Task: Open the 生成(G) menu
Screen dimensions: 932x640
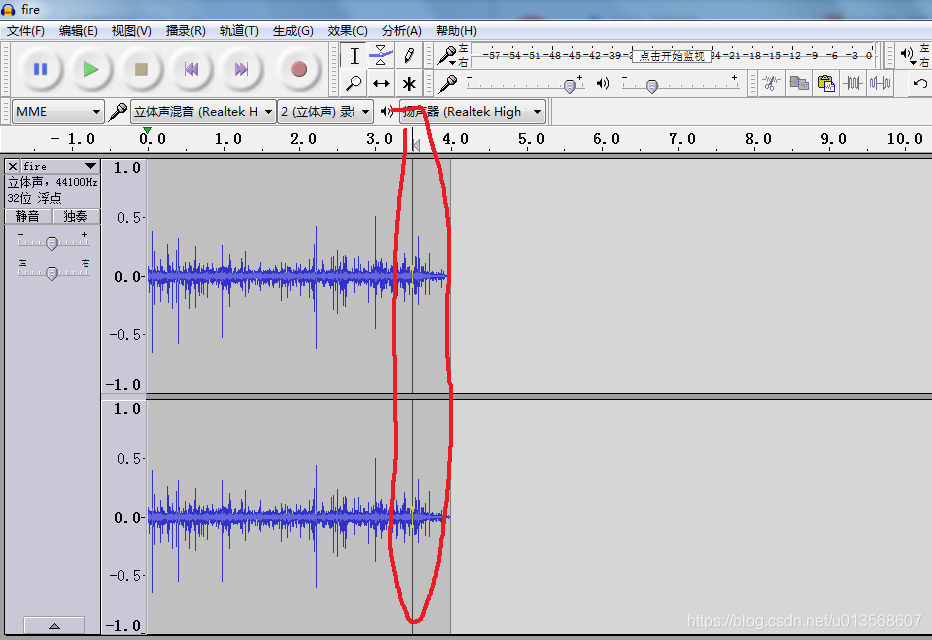Action: click(293, 31)
